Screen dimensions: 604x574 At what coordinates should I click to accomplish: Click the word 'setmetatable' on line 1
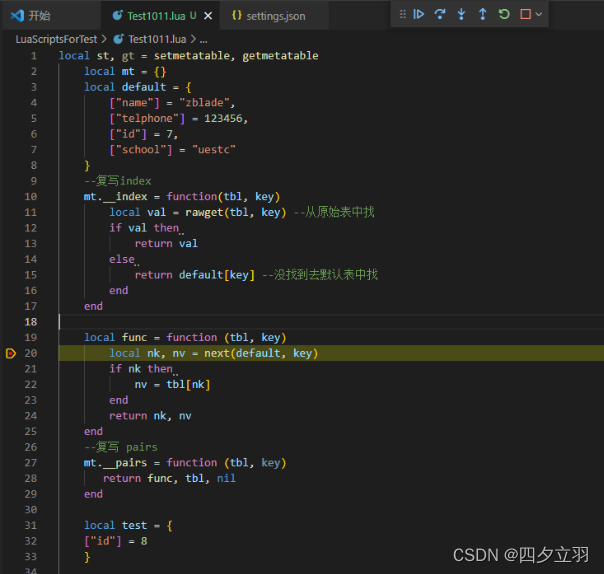click(x=192, y=56)
